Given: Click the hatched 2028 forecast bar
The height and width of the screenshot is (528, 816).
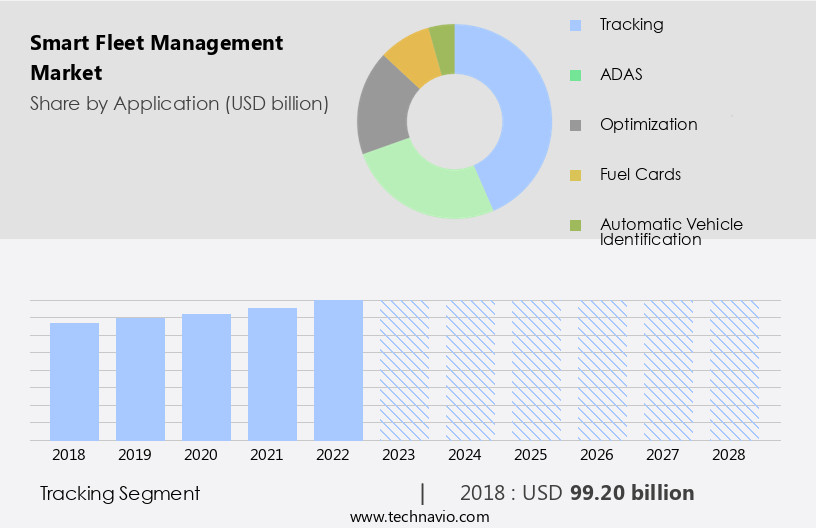Looking at the screenshot, I should pos(734,370).
